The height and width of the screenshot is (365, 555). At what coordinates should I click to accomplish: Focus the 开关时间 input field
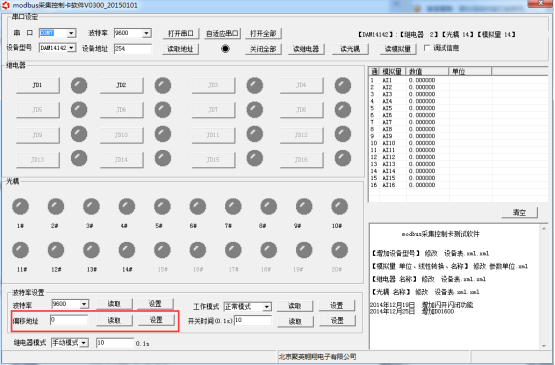253,320
